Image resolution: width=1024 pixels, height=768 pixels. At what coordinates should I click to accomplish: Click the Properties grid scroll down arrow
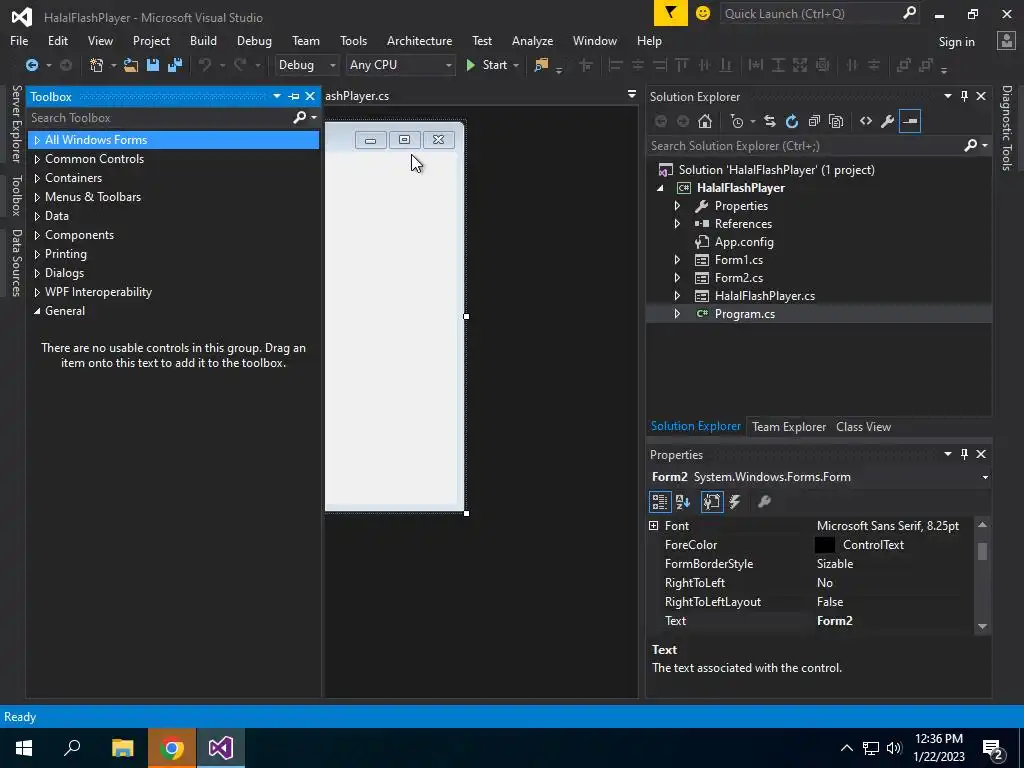point(982,626)
